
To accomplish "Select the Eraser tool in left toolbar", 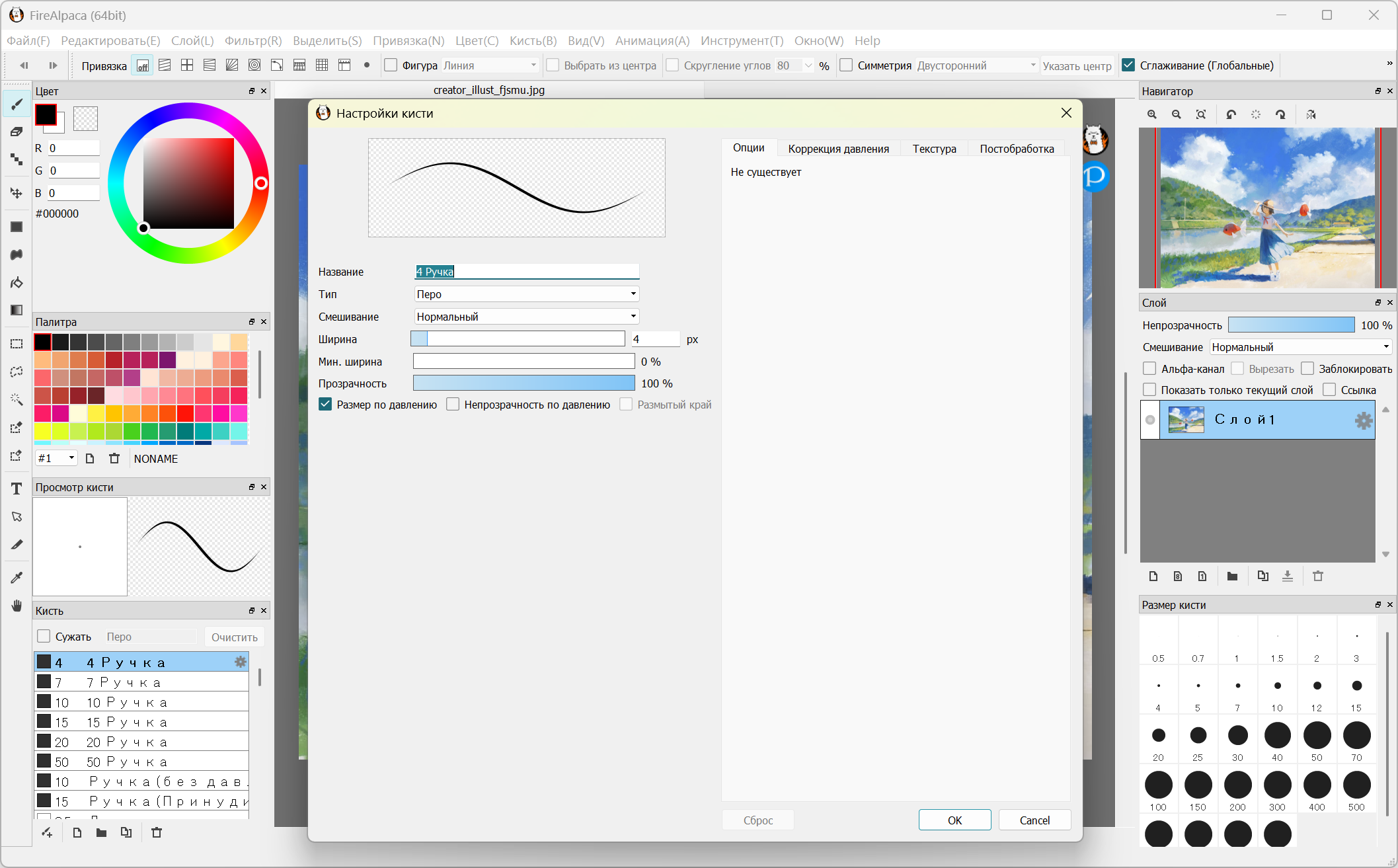I will (x=17, y=132).
